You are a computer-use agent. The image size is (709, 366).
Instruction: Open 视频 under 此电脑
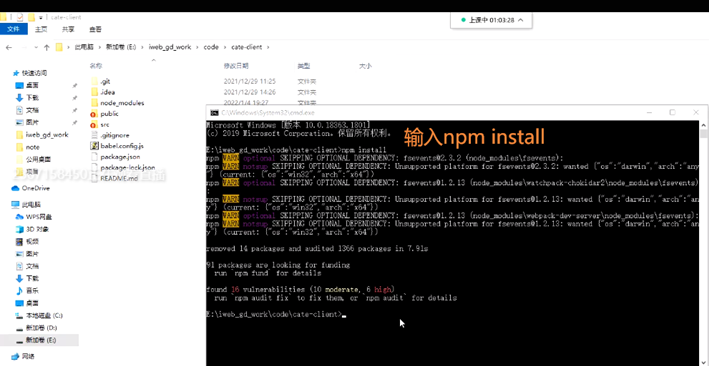(32, 242)
